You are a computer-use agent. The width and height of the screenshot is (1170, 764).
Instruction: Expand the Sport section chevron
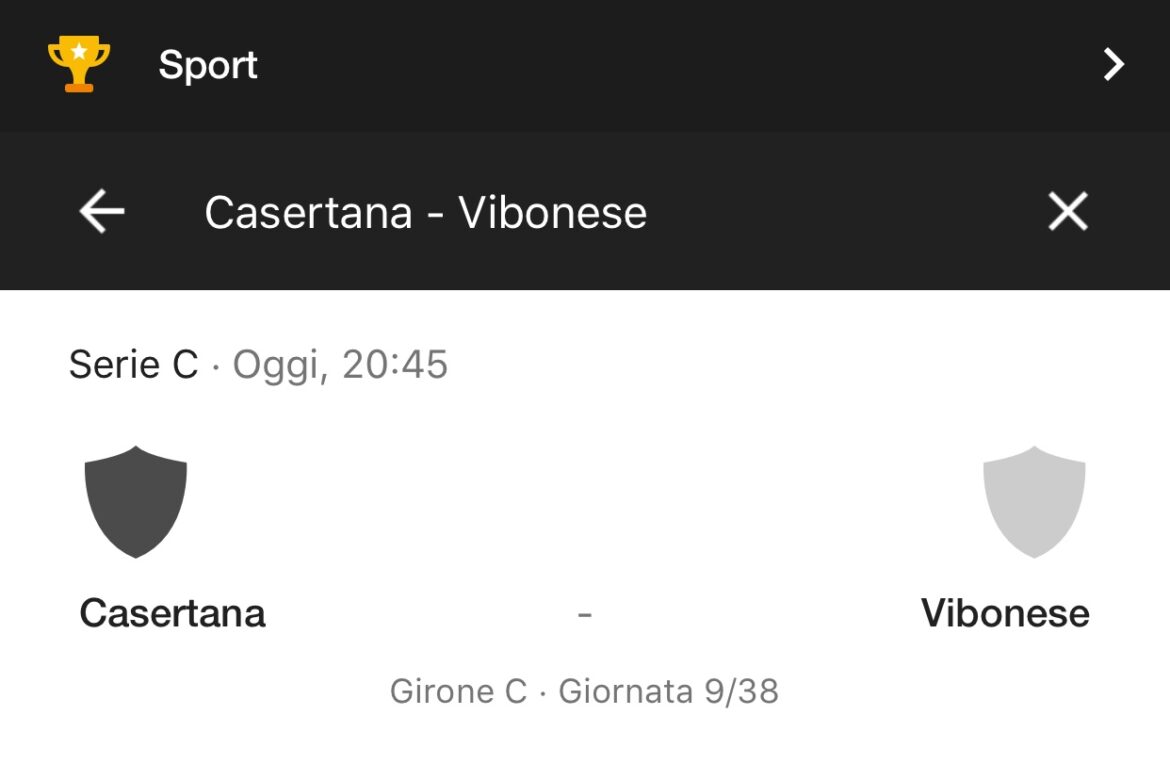click(1113, 64)
